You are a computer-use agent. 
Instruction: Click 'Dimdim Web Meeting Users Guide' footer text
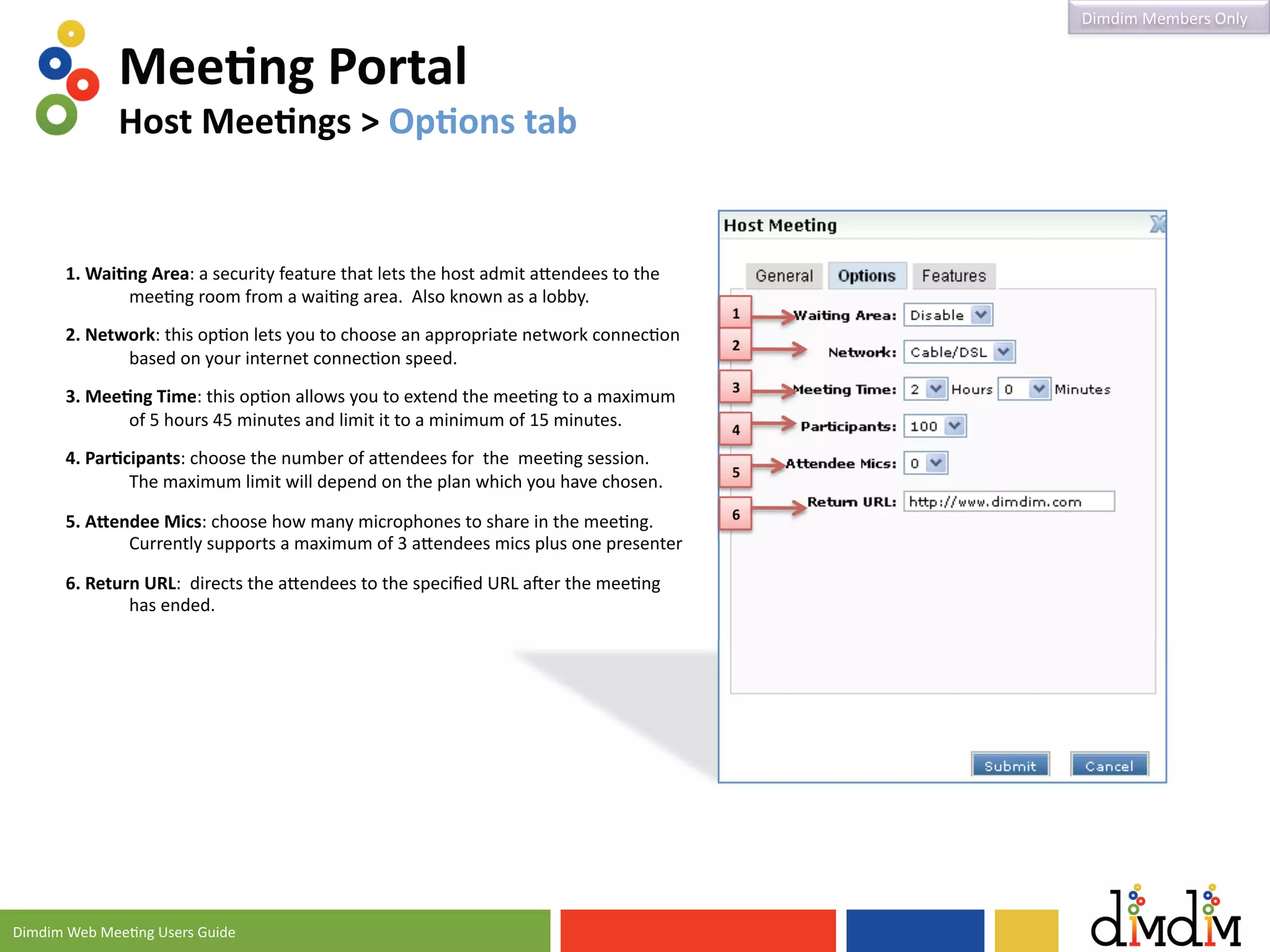pyautogui.click(x=124, y=932)
